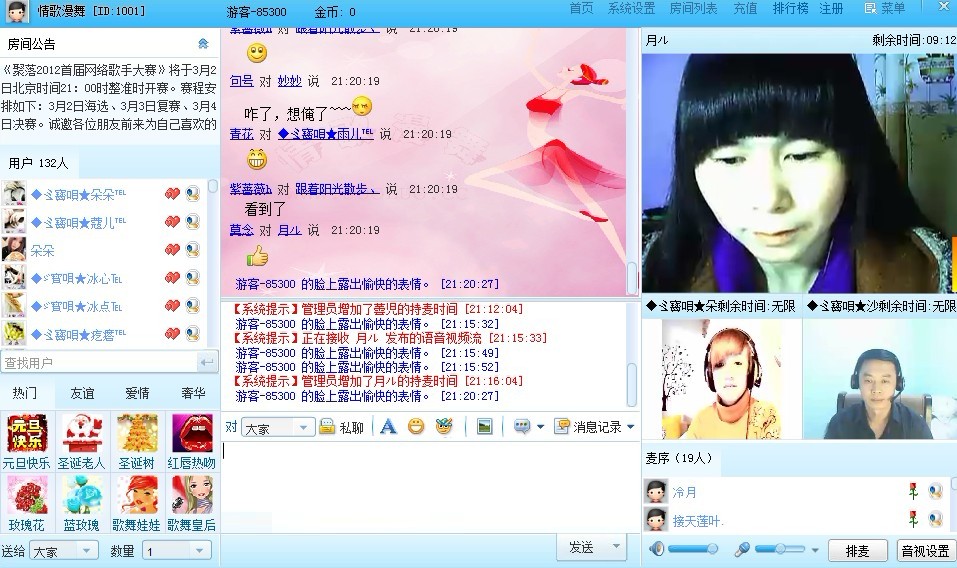Image resolution: width=957 pixels, height=568 pixels.
Task: Click the speaker volume icon
Action: pyautogui.click(x=657, y=549)
